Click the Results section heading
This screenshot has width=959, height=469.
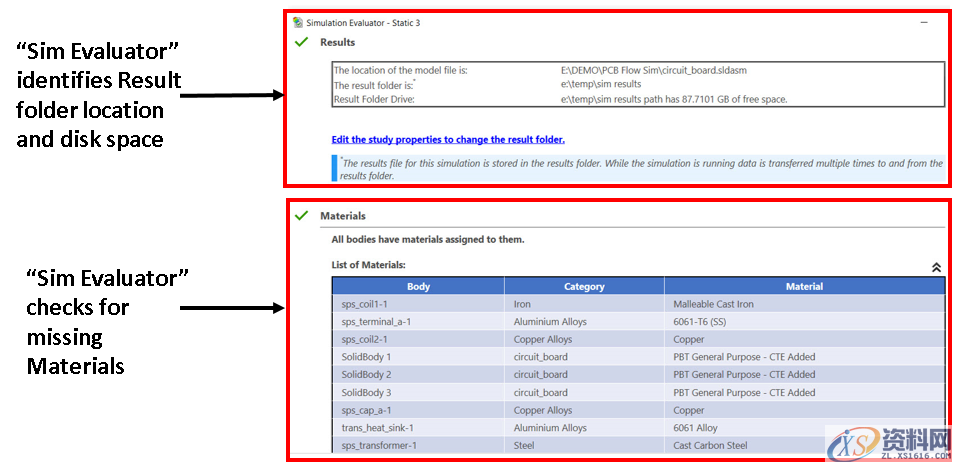tap(337, 42)
